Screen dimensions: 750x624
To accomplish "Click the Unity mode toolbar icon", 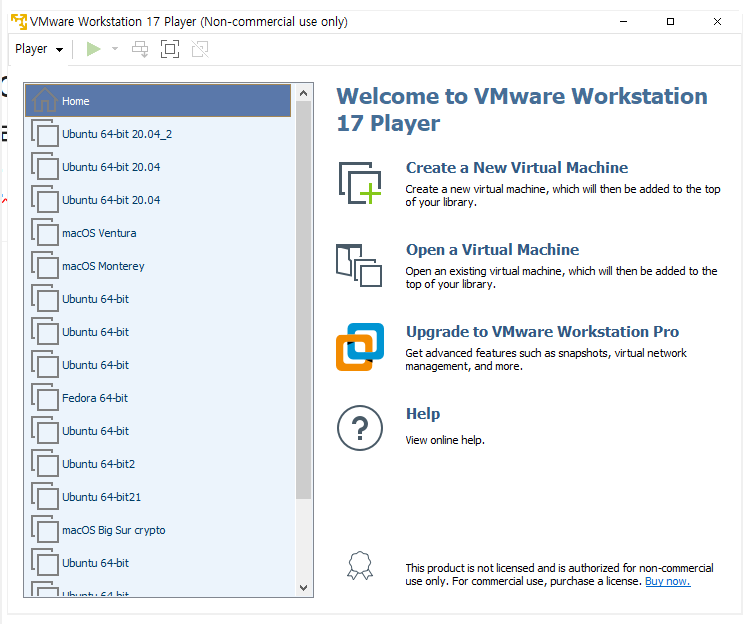I will (x=200, y=49).
